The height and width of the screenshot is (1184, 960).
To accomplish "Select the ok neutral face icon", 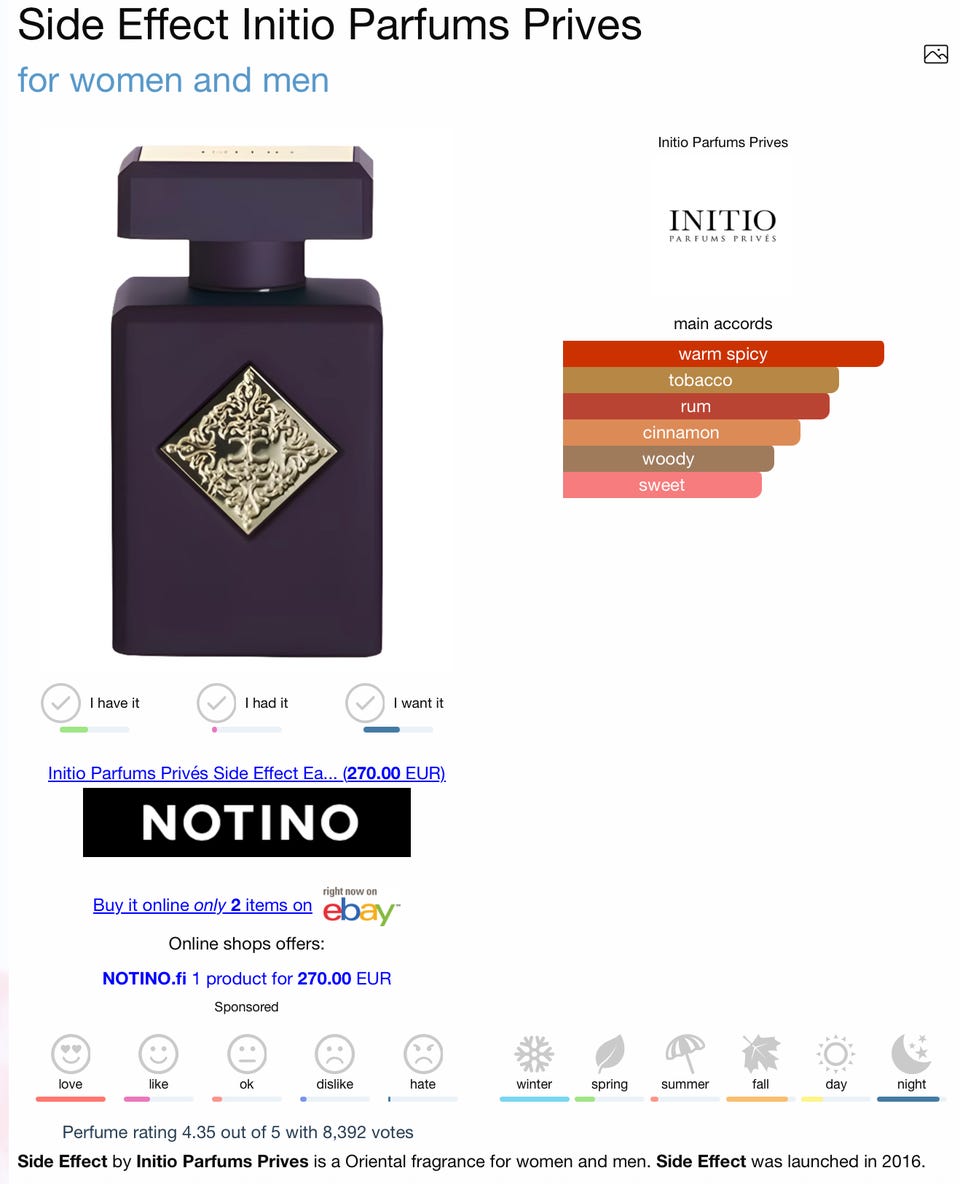I will pos(247,1053).
